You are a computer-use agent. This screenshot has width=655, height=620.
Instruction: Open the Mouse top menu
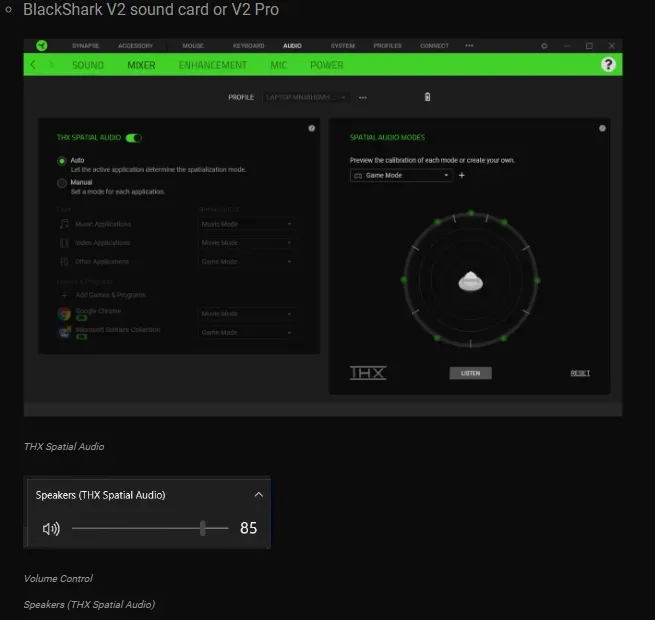(193, 46)
